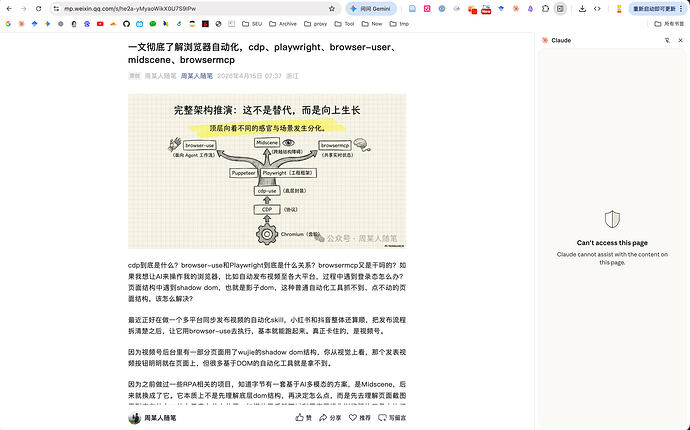The width and height of the screenshot is (690, 430).
Task: Open the blue 周某人随笔 account link
Action: [197, 76]
